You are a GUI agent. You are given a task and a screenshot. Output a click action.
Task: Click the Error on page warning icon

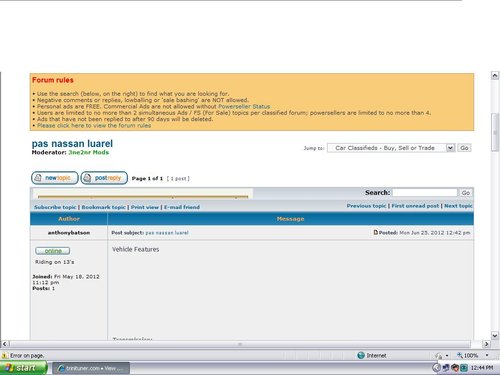point(5,356)
